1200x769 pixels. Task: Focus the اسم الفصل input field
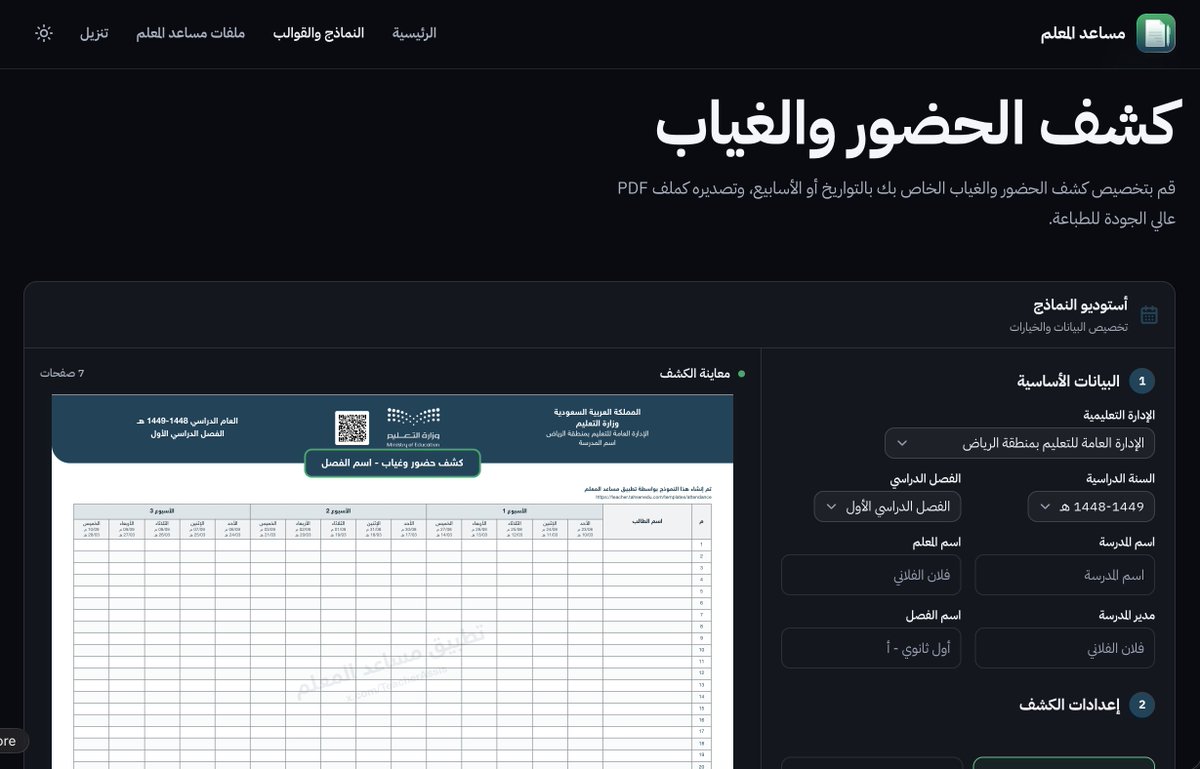[x=871, y=648]
